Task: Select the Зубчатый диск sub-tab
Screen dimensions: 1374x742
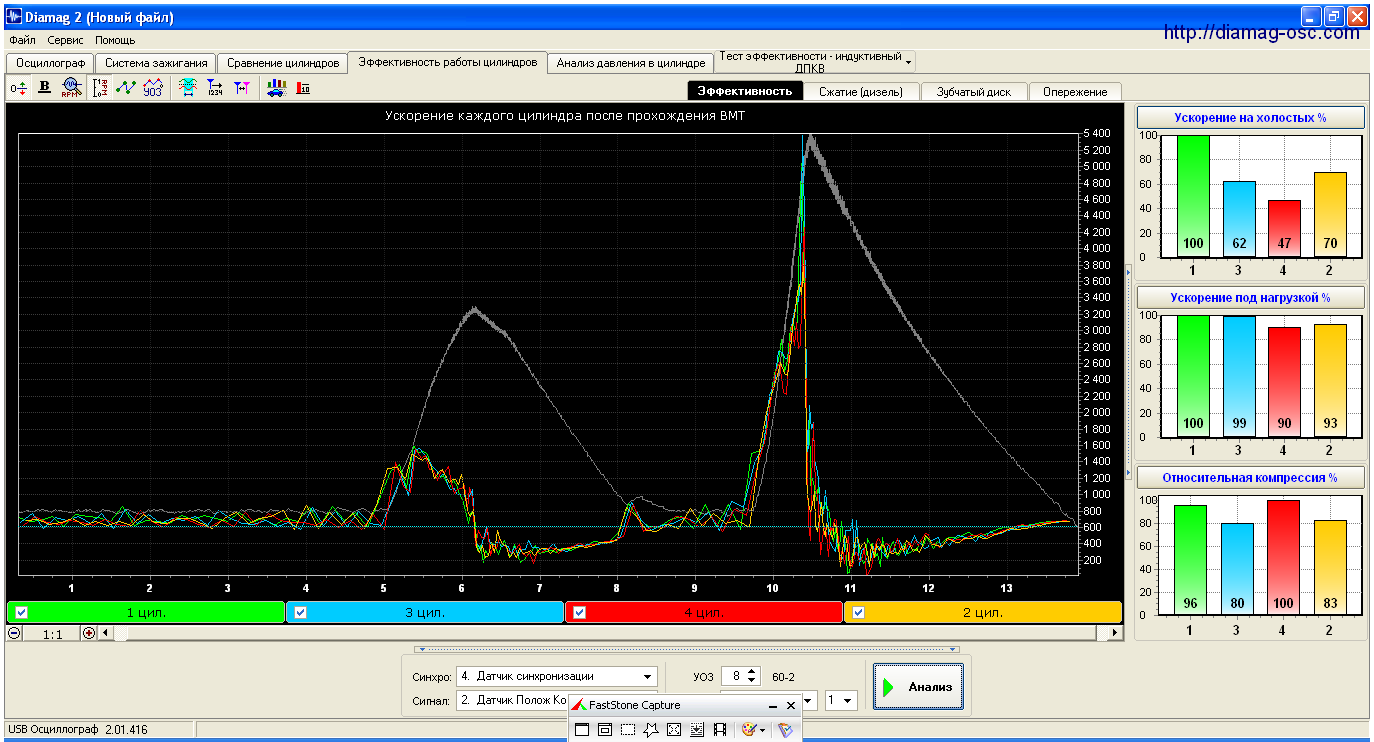Action: (x=974, y=91)
